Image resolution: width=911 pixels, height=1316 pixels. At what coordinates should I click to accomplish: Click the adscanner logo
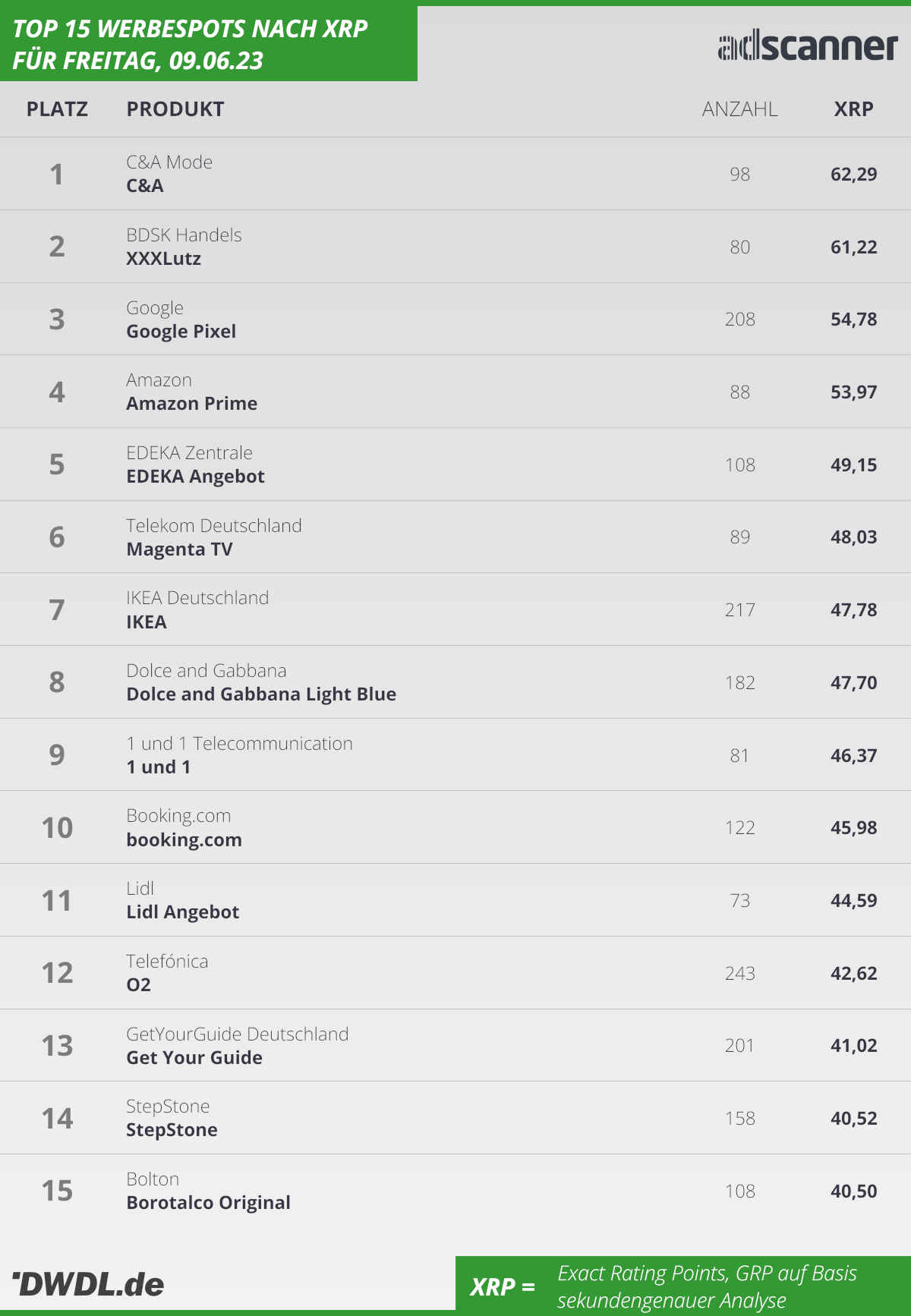click(x=808, y=46)
